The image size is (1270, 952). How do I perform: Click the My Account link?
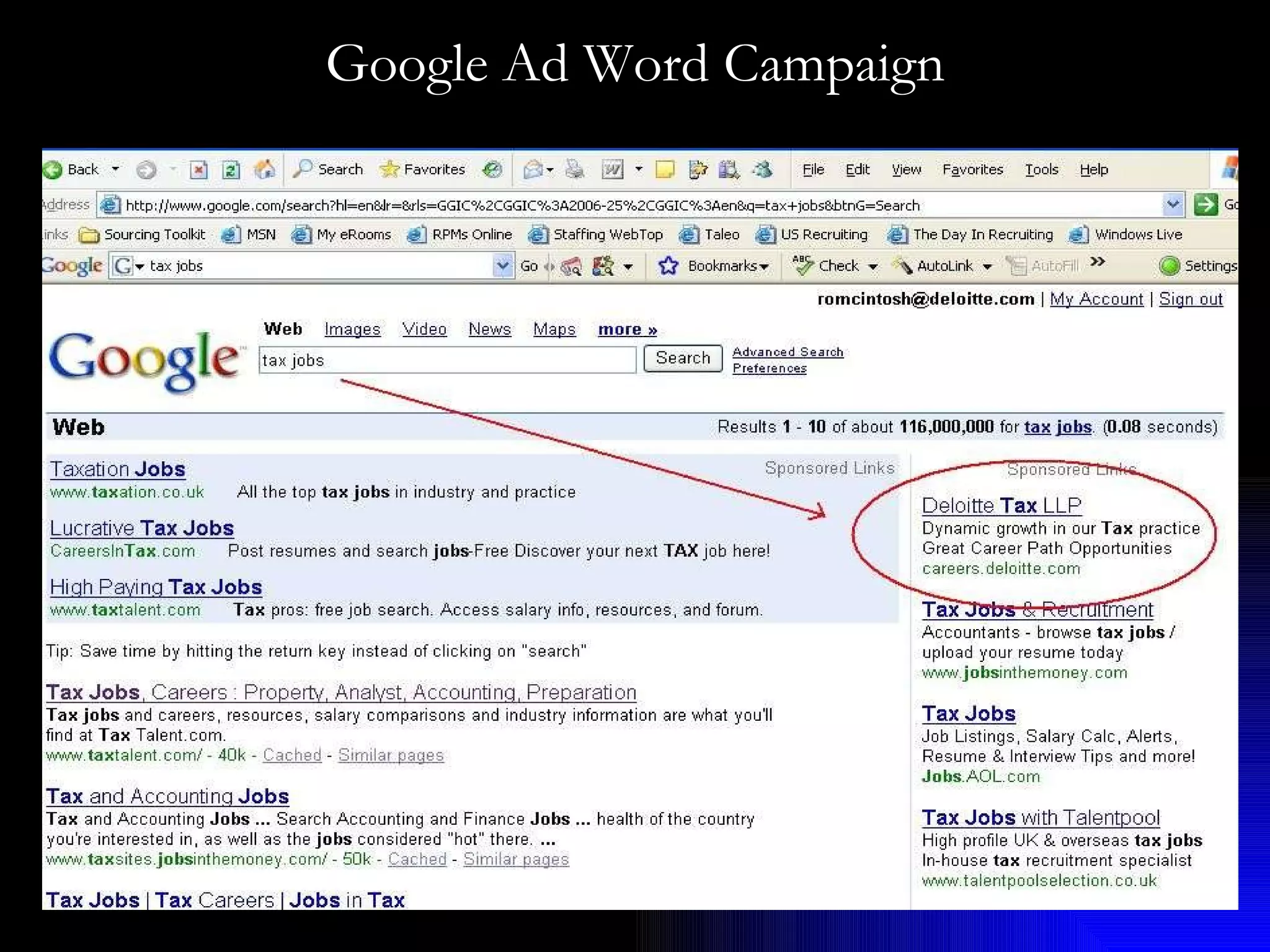coord(1096,299)
